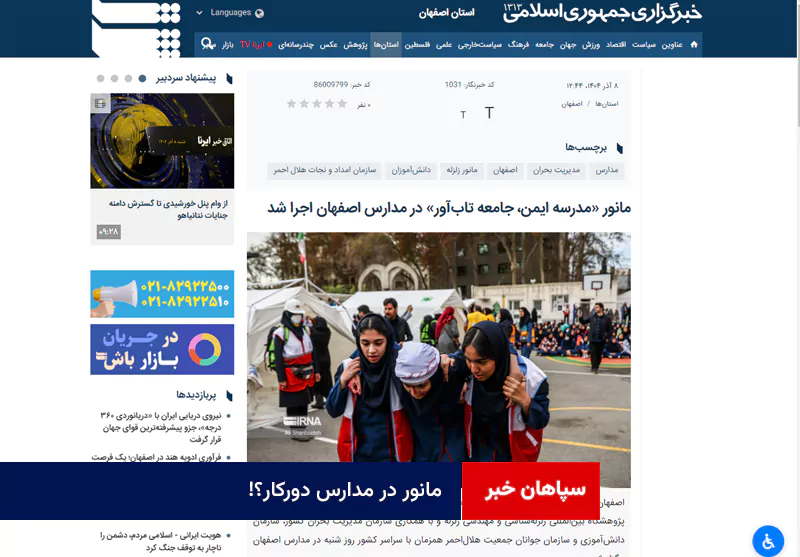Screen dimensions: 800x557
Task: Click the سپاهان خبر red overlay label
Action: [531, 491]
